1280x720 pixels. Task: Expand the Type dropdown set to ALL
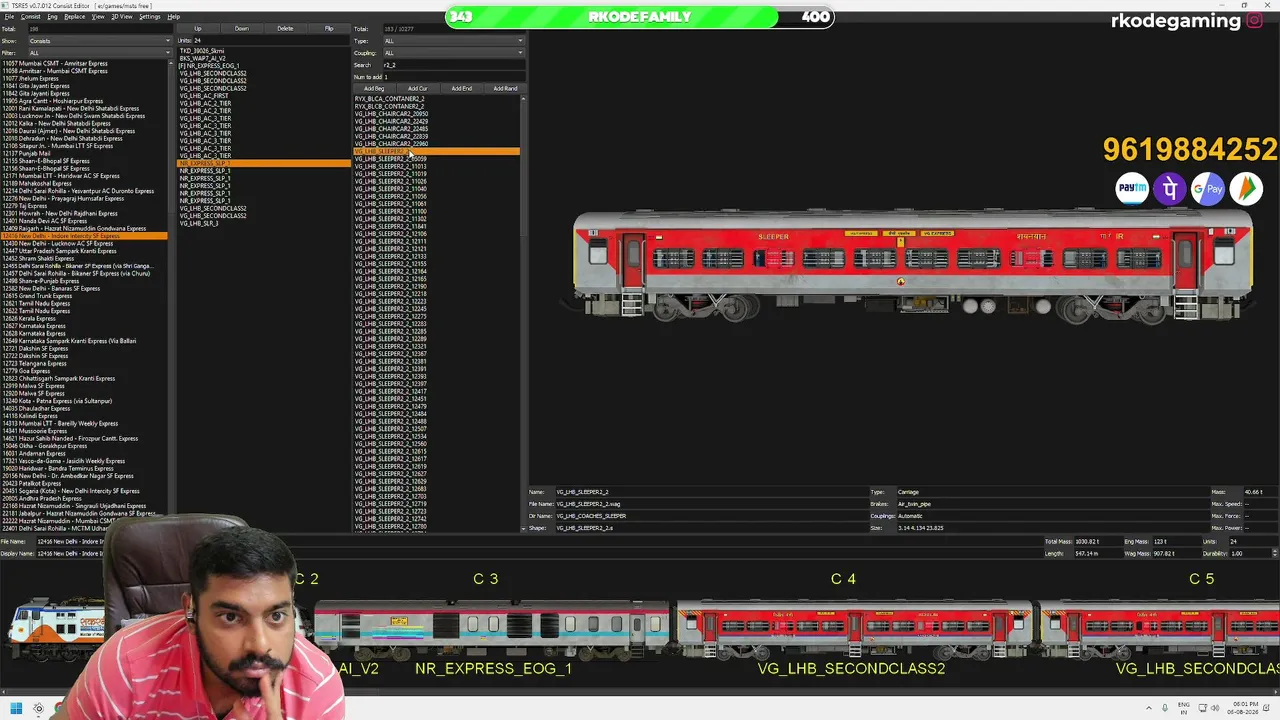[453, 41]
